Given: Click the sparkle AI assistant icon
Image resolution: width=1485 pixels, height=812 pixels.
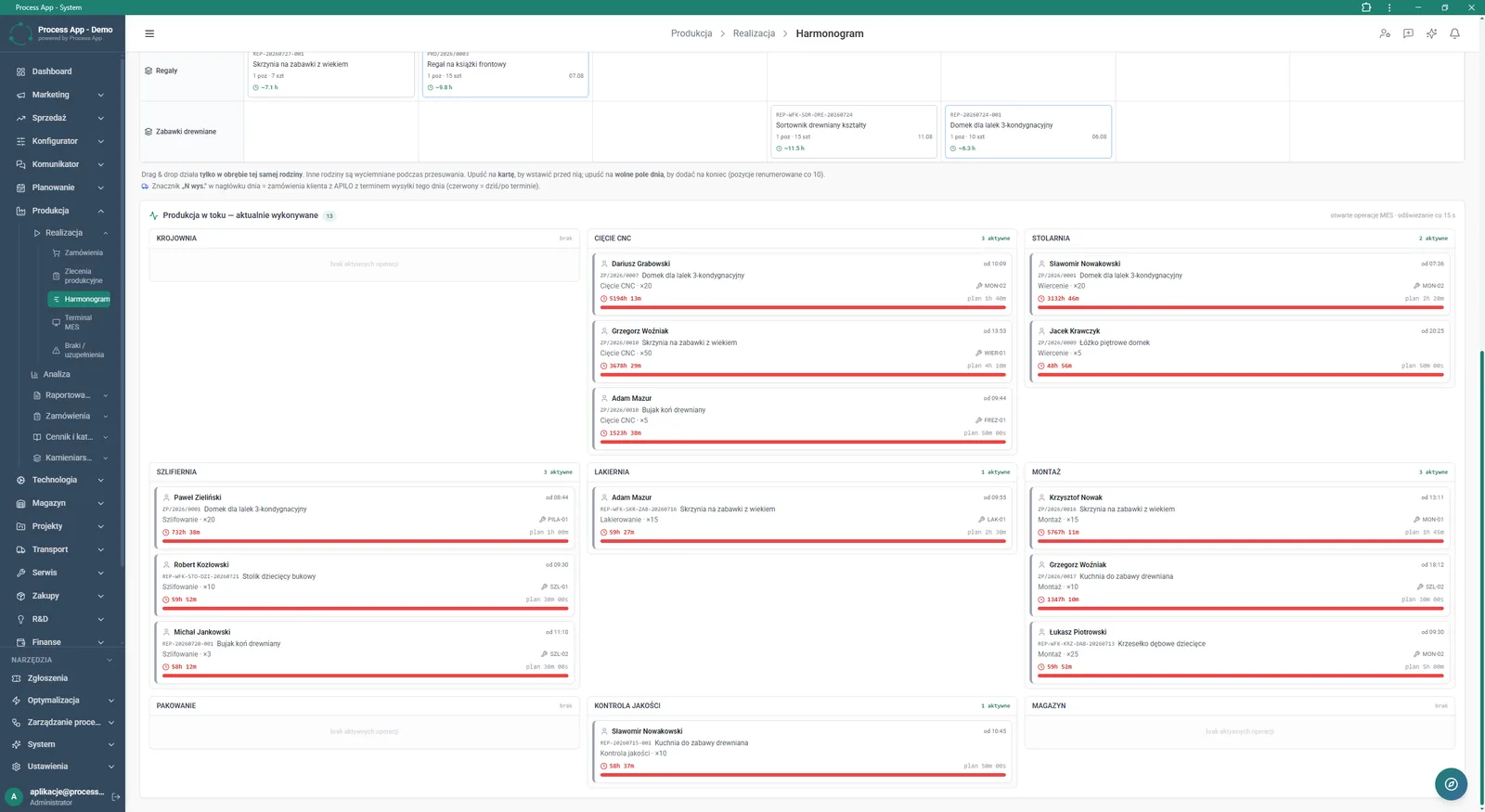Looking at the screenshot, I should coord(1431,33).
